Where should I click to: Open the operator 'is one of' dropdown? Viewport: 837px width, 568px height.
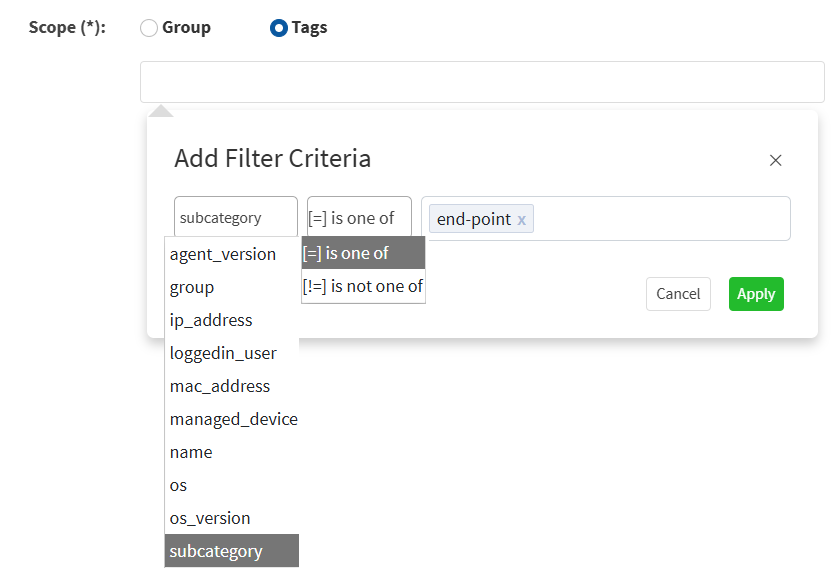coord(359,218)
